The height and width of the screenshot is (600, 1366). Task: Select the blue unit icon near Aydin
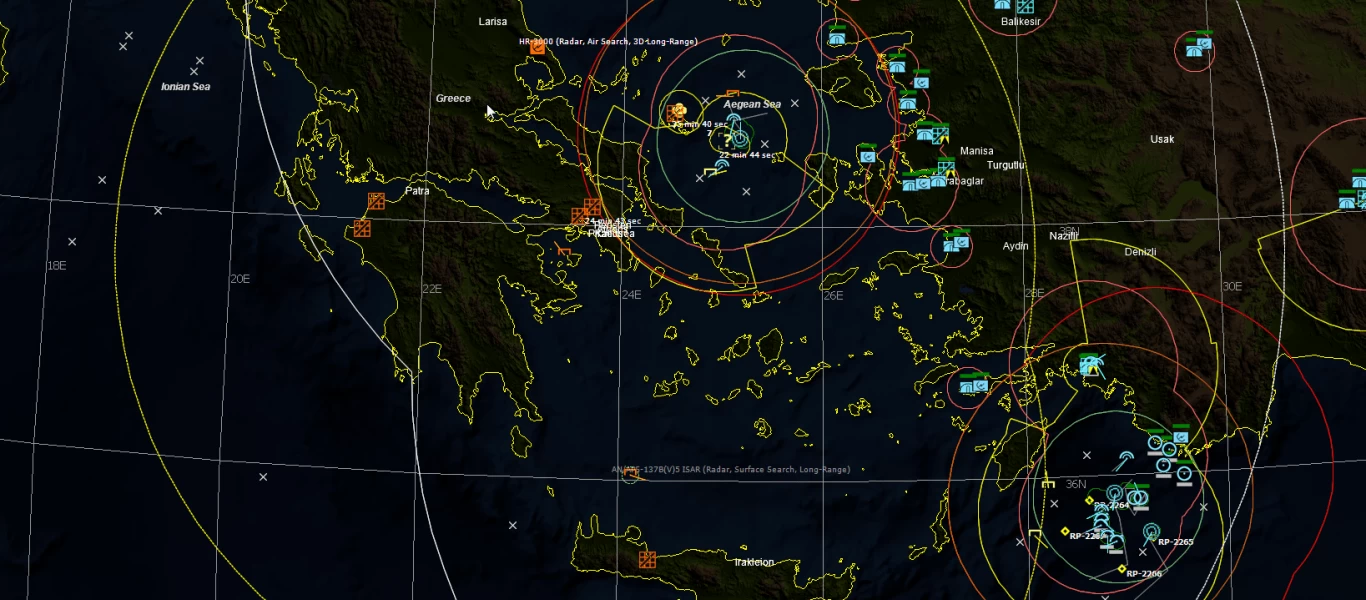pyautogui.click(x=956, y=242)
